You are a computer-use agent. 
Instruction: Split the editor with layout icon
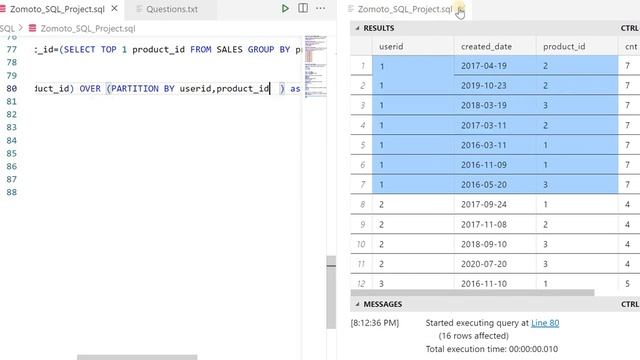[x=303, y=8]
